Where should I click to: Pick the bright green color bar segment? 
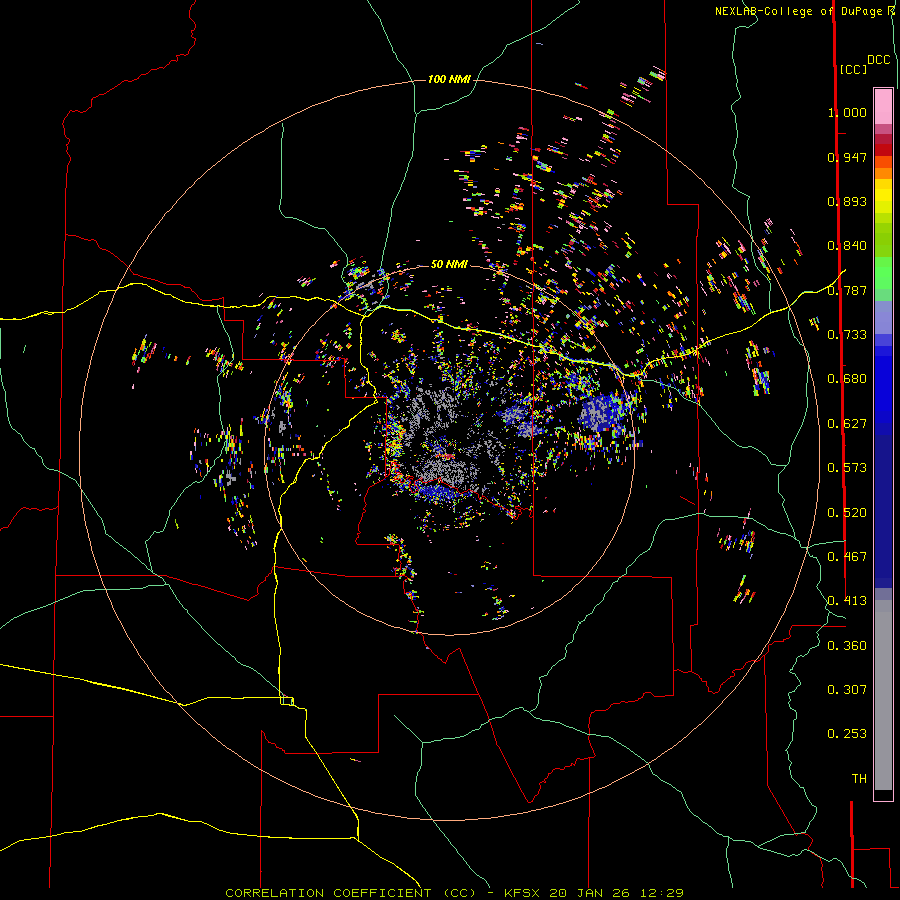(883, 272)
